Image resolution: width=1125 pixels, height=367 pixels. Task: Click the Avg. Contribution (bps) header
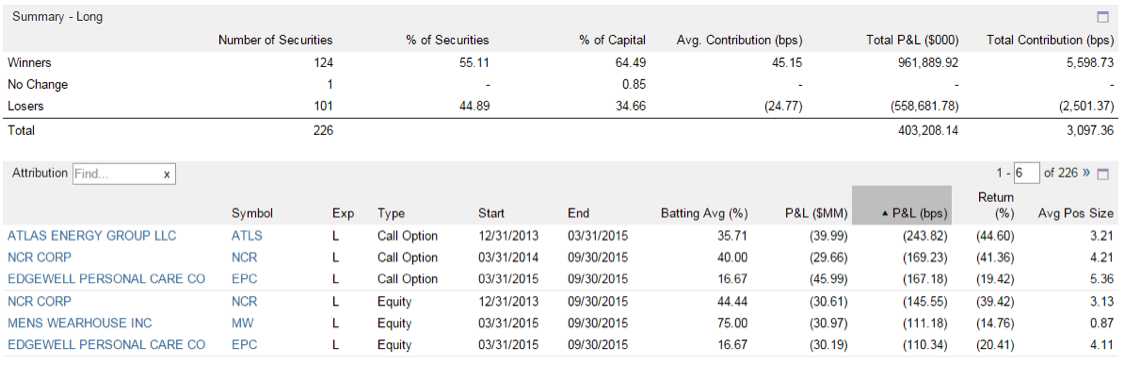pyautogui.click(x=739, y=40)
